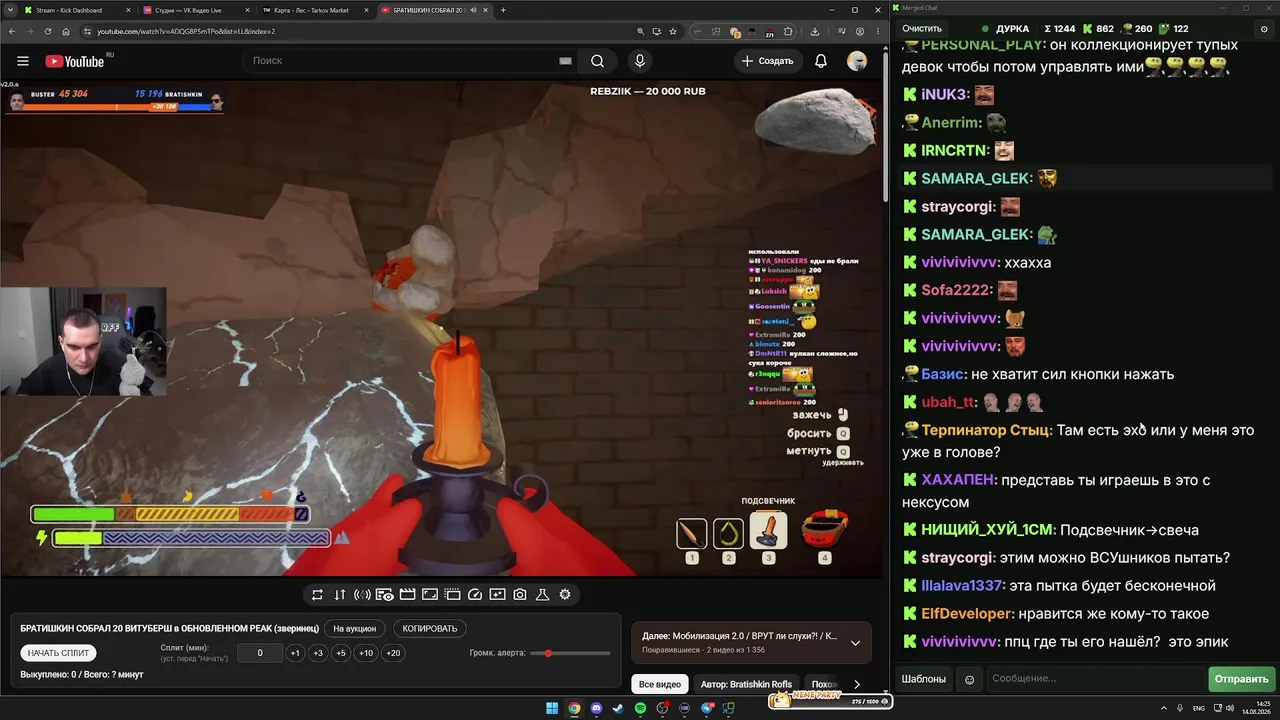The image size is (1280, 720).
Task: Adjust the Громк. алерта volume slider
Action: (571, 653)
